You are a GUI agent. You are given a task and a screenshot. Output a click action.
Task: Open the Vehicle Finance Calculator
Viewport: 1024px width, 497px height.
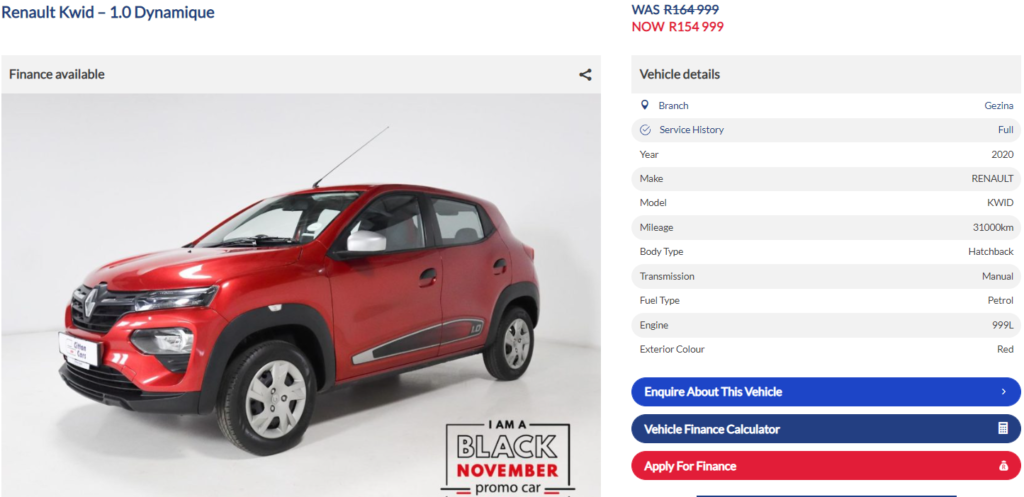pos(826,429)
